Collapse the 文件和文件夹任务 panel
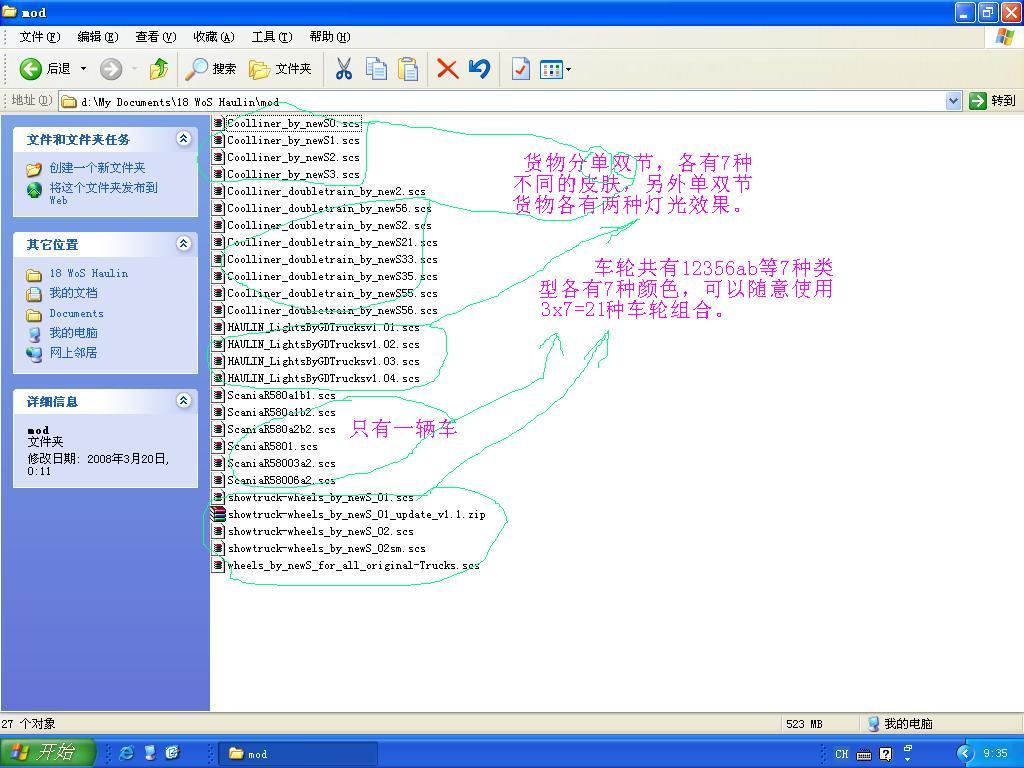The height and width of the screenshot is (768, 1024). coord(183,139)
